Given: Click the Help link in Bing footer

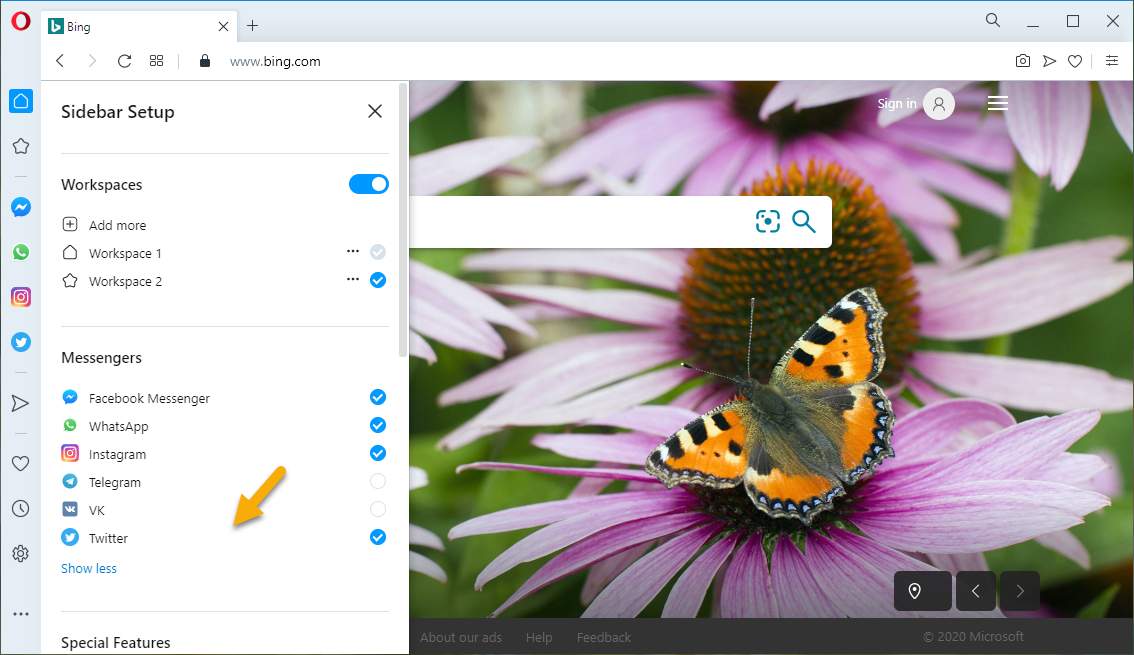Looking at the screenshot, I should (x=539, y=638).
